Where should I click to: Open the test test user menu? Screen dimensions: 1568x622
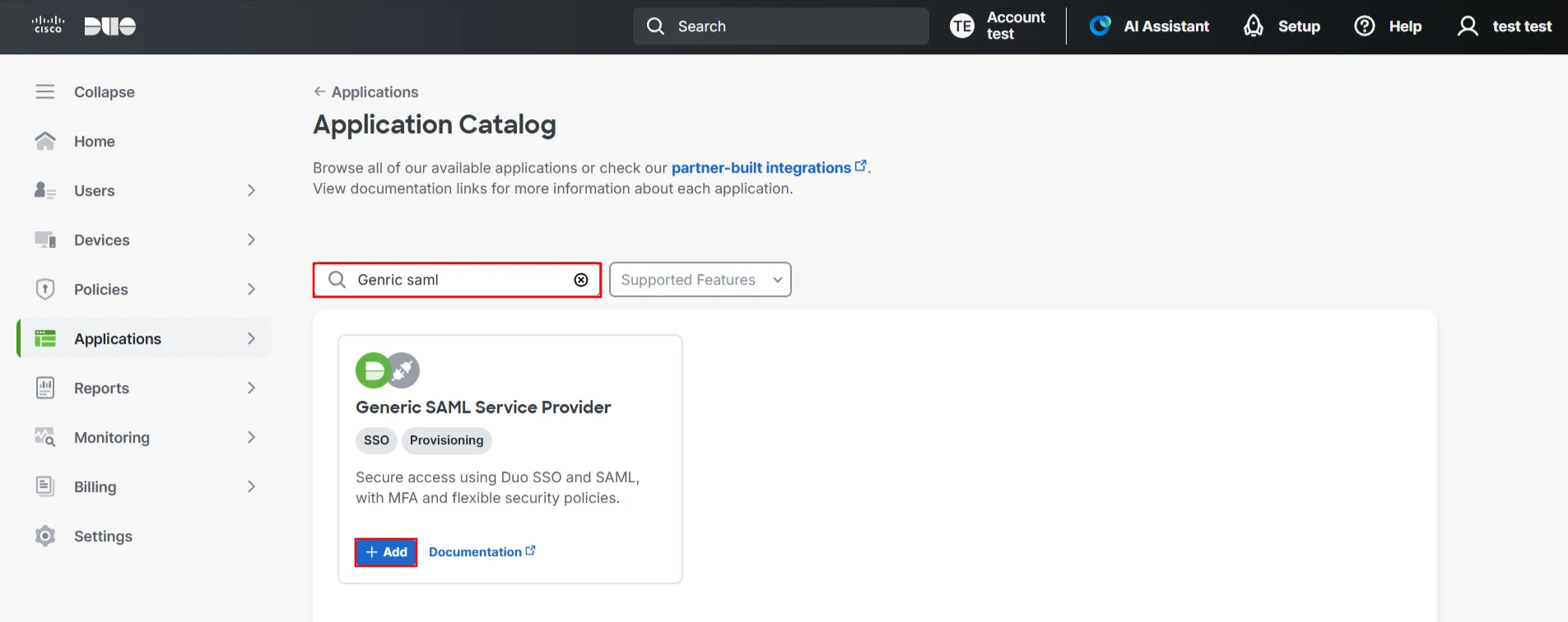pos(1505,26)
